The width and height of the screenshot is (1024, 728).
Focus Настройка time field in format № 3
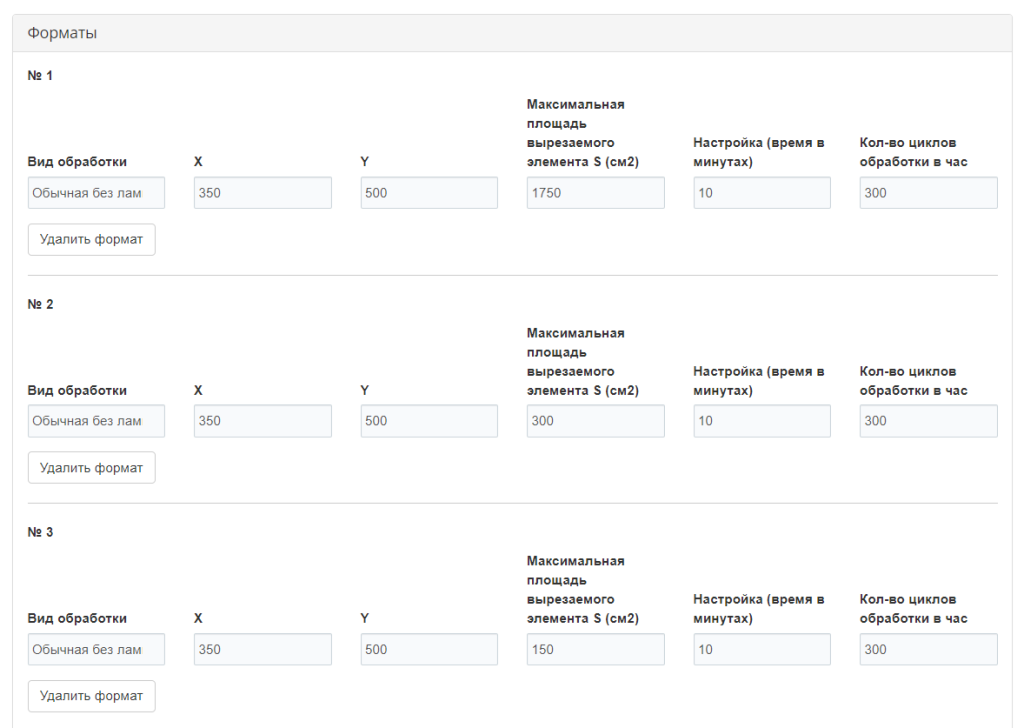click(x=761, y=649)
